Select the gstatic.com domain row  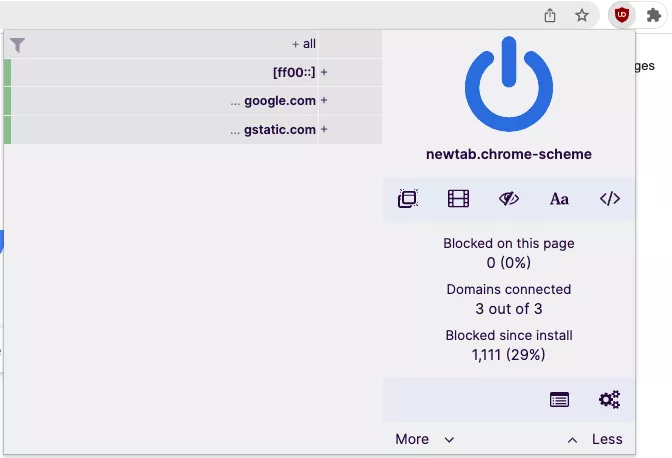click(x=279, y=130)
